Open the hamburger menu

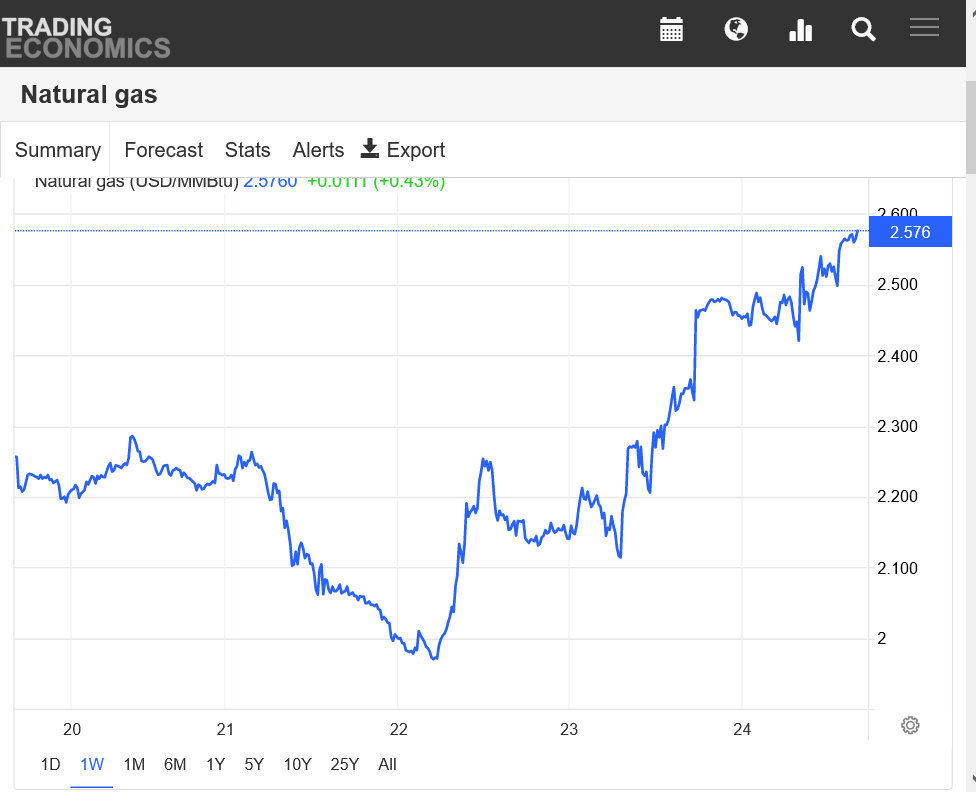(924, 28)
